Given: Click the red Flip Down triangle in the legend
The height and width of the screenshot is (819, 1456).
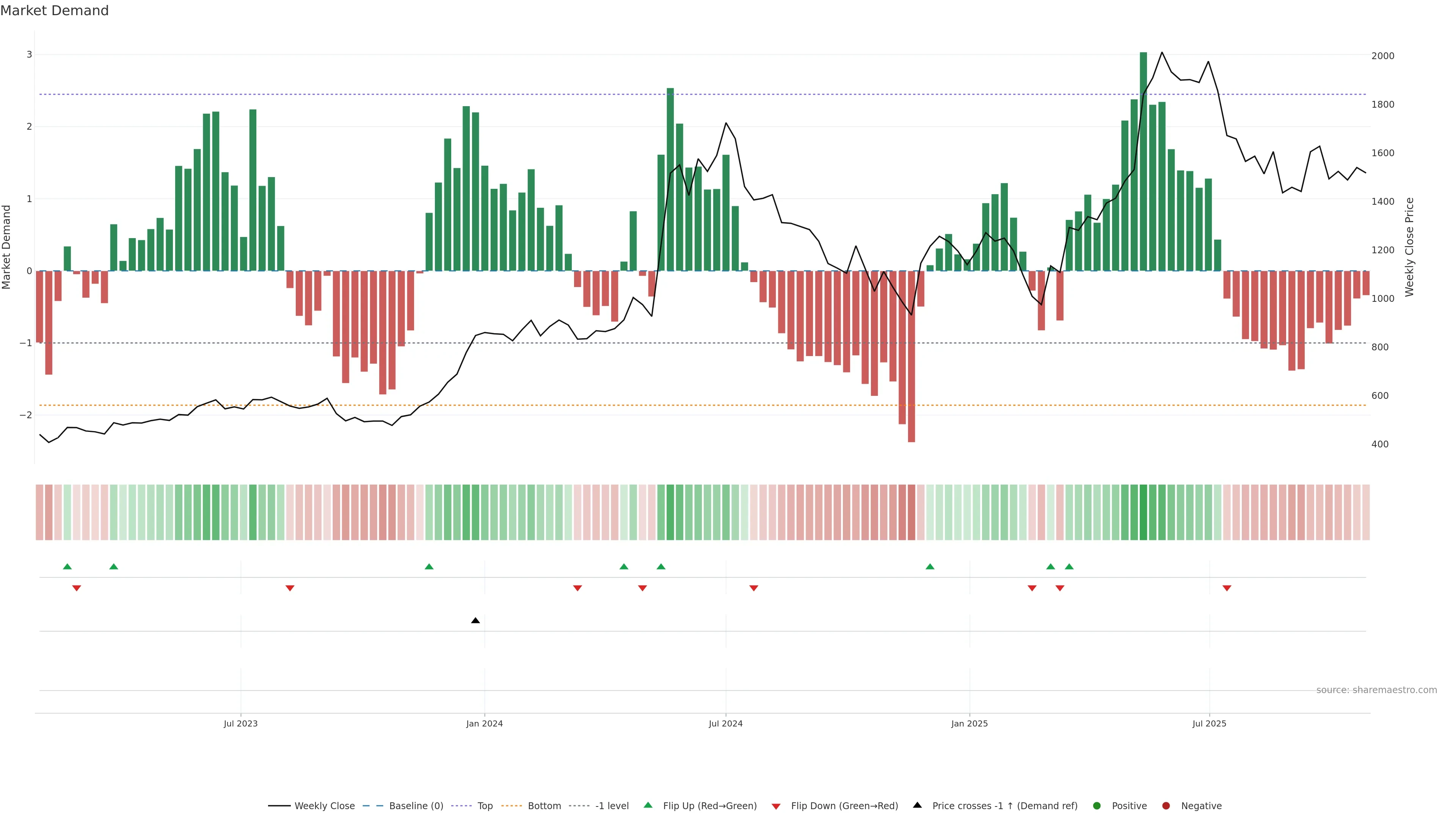Looking at the screenshot, I should (776, 806).
